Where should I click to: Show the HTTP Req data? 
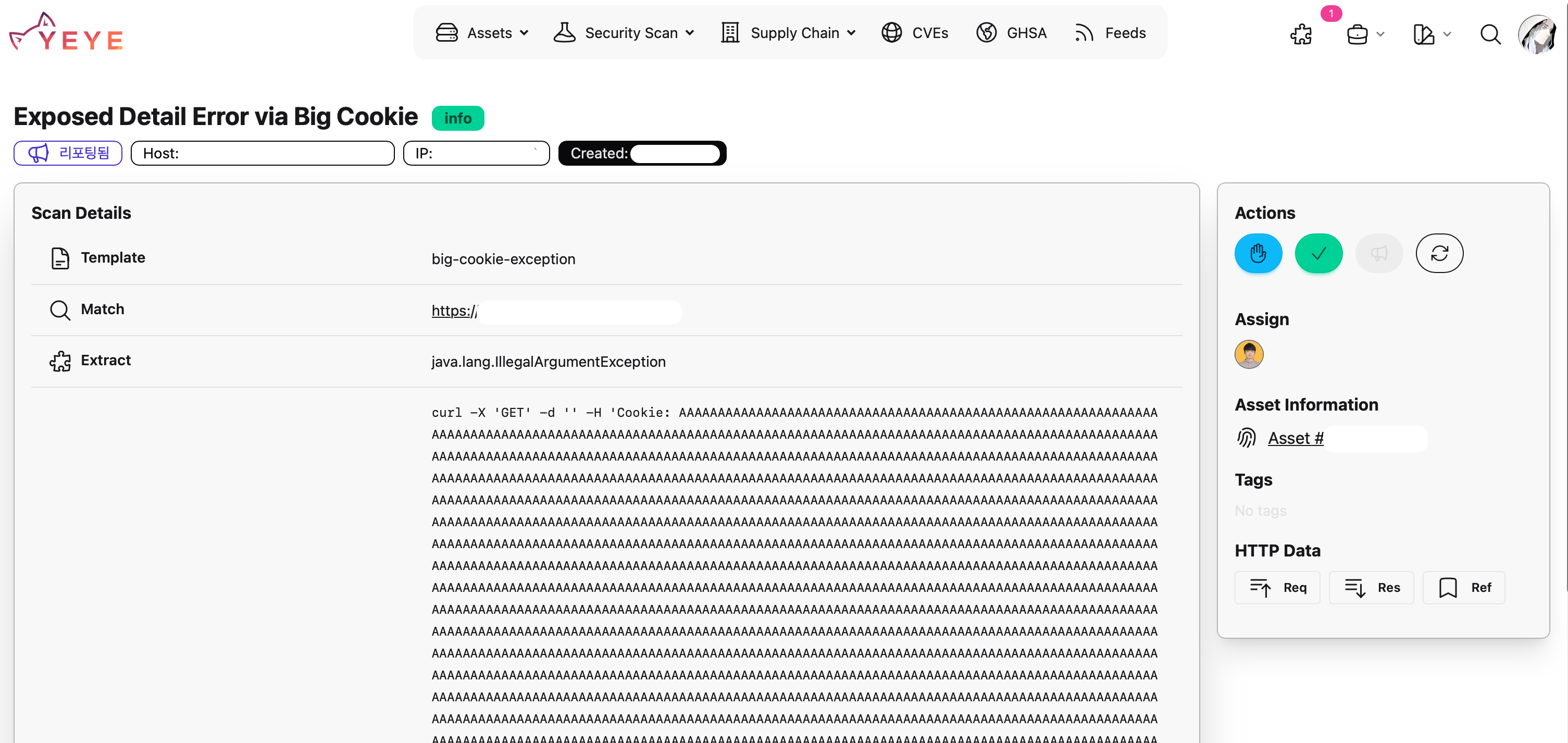click(1277, 587)
